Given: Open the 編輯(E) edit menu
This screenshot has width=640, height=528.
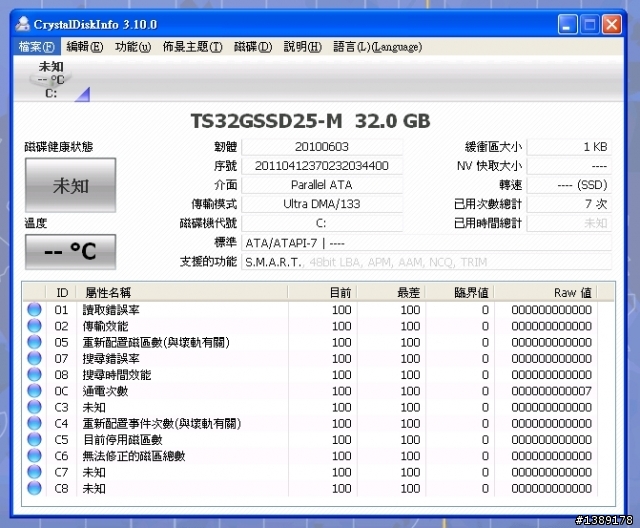Looking at the screenshot, I should (x=84, y=47).
